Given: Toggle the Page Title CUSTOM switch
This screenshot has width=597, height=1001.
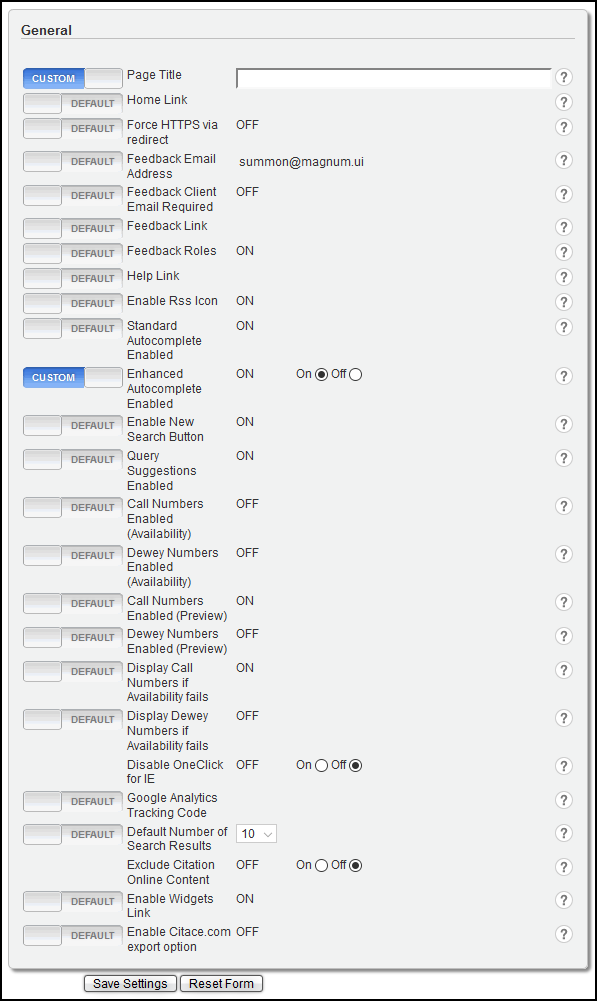Looking at the screenshot, I should pyautogui.click(x=73, y=79).
